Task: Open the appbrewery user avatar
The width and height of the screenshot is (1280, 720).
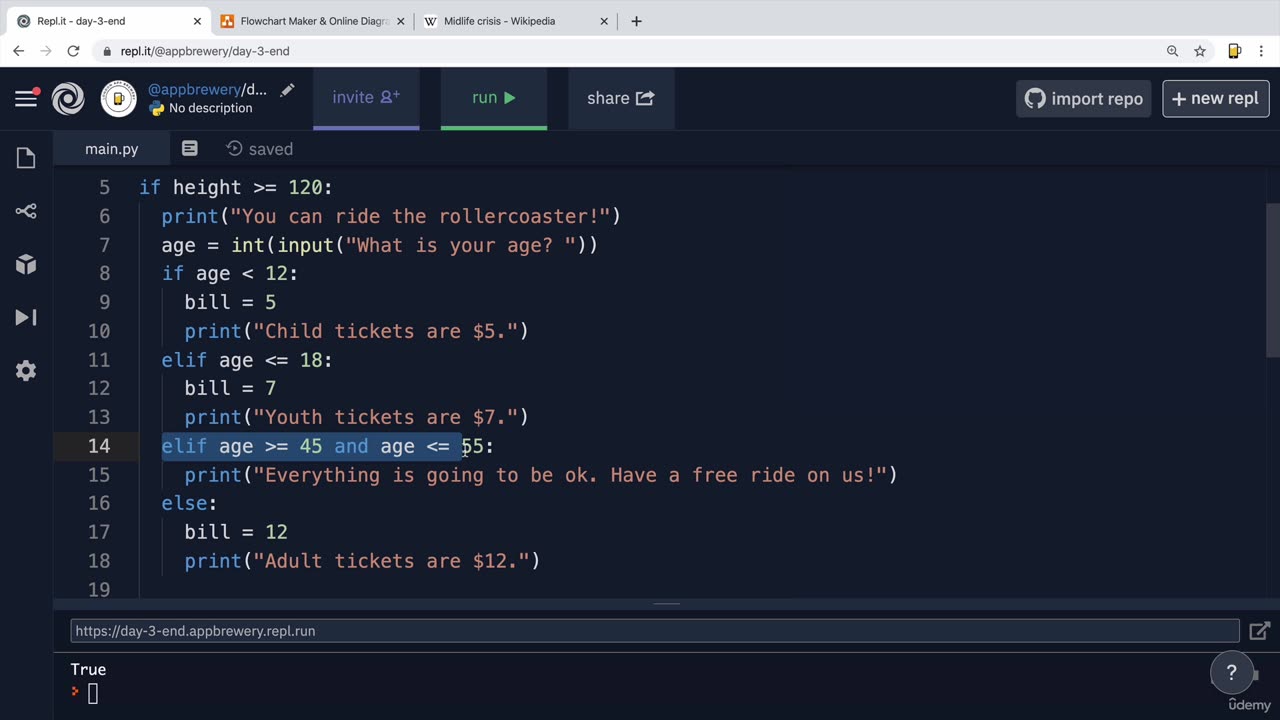Action: [x=119, y=98]
